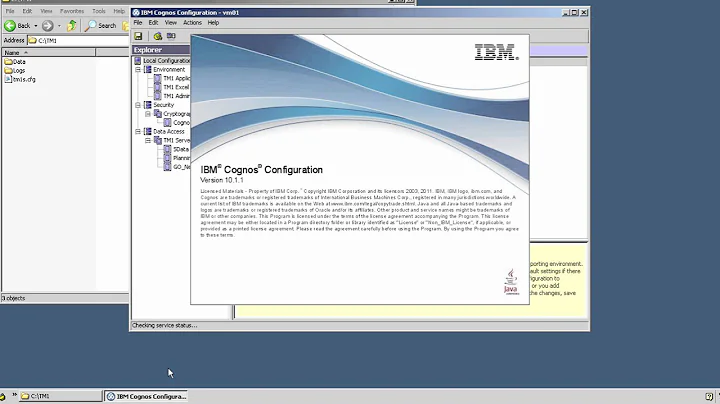Click the third Cognos toolbar icon
Screen dimensions: 720x404
click(x=171, y=36)
